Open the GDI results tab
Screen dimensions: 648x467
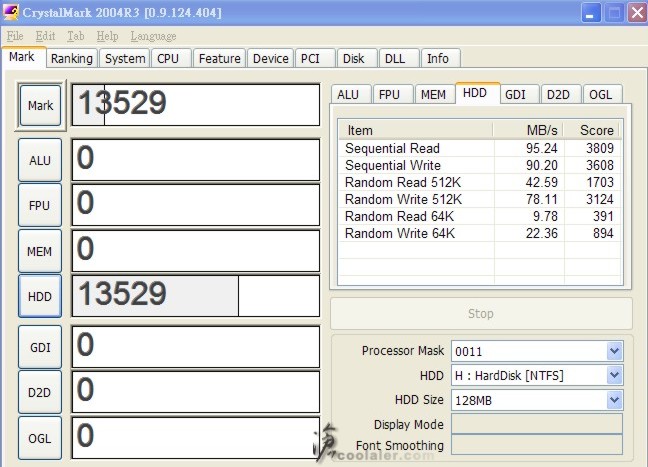coord(519,94)
